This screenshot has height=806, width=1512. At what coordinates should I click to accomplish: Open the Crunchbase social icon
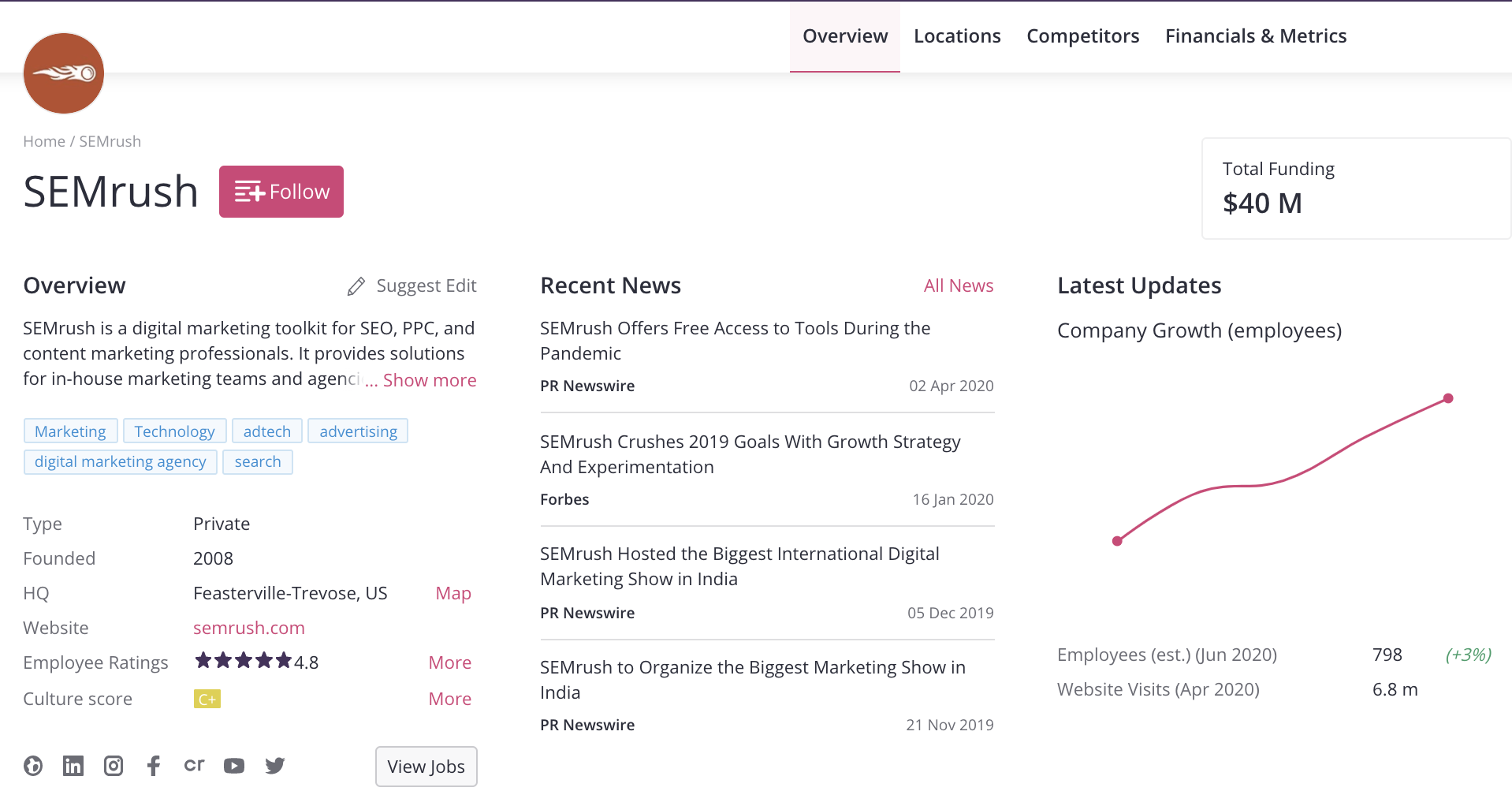click(33, 766)
